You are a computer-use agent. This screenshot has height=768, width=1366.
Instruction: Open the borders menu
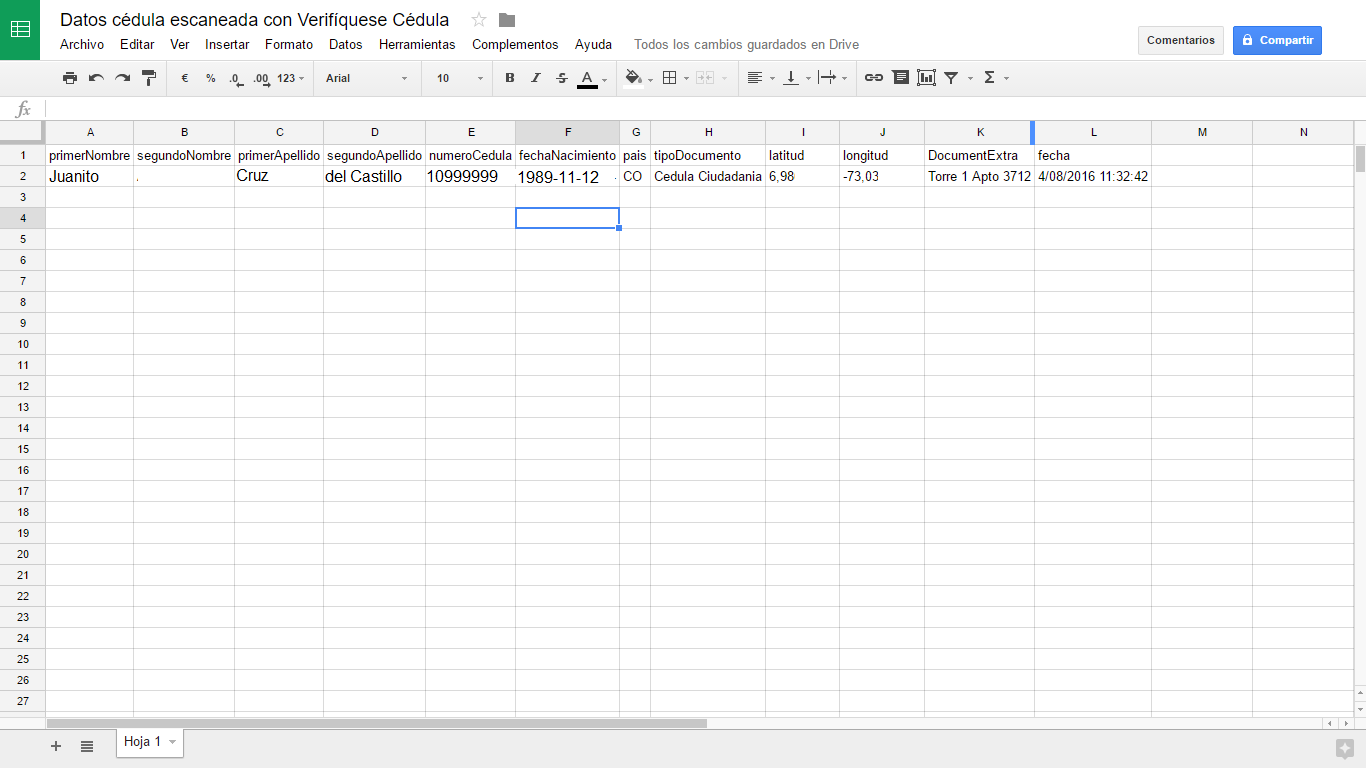click(676, 78)
